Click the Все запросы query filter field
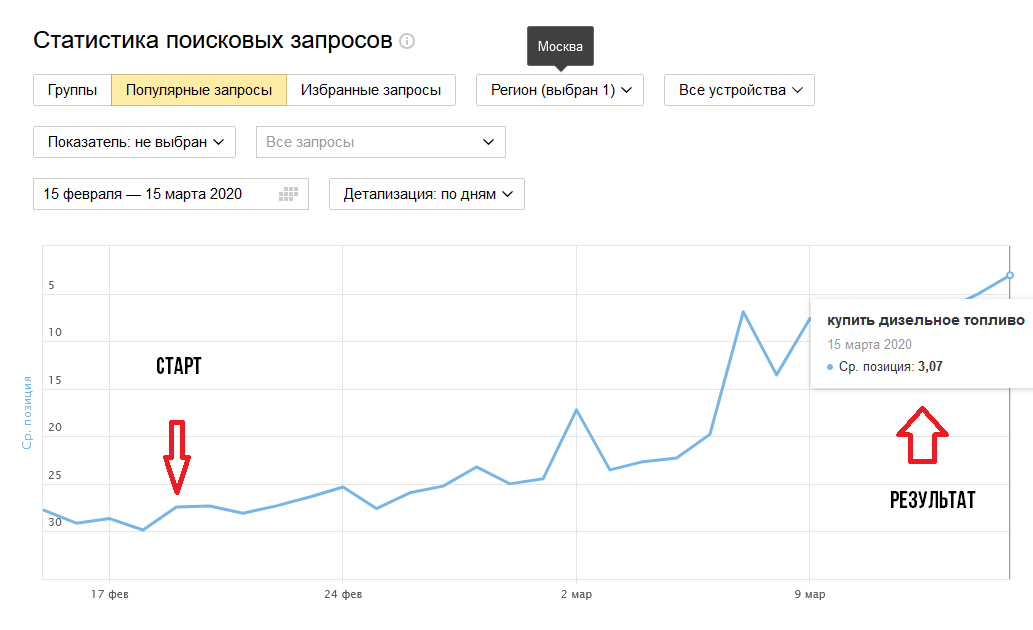Screen dimensions: 1033x630 (381, 142)
